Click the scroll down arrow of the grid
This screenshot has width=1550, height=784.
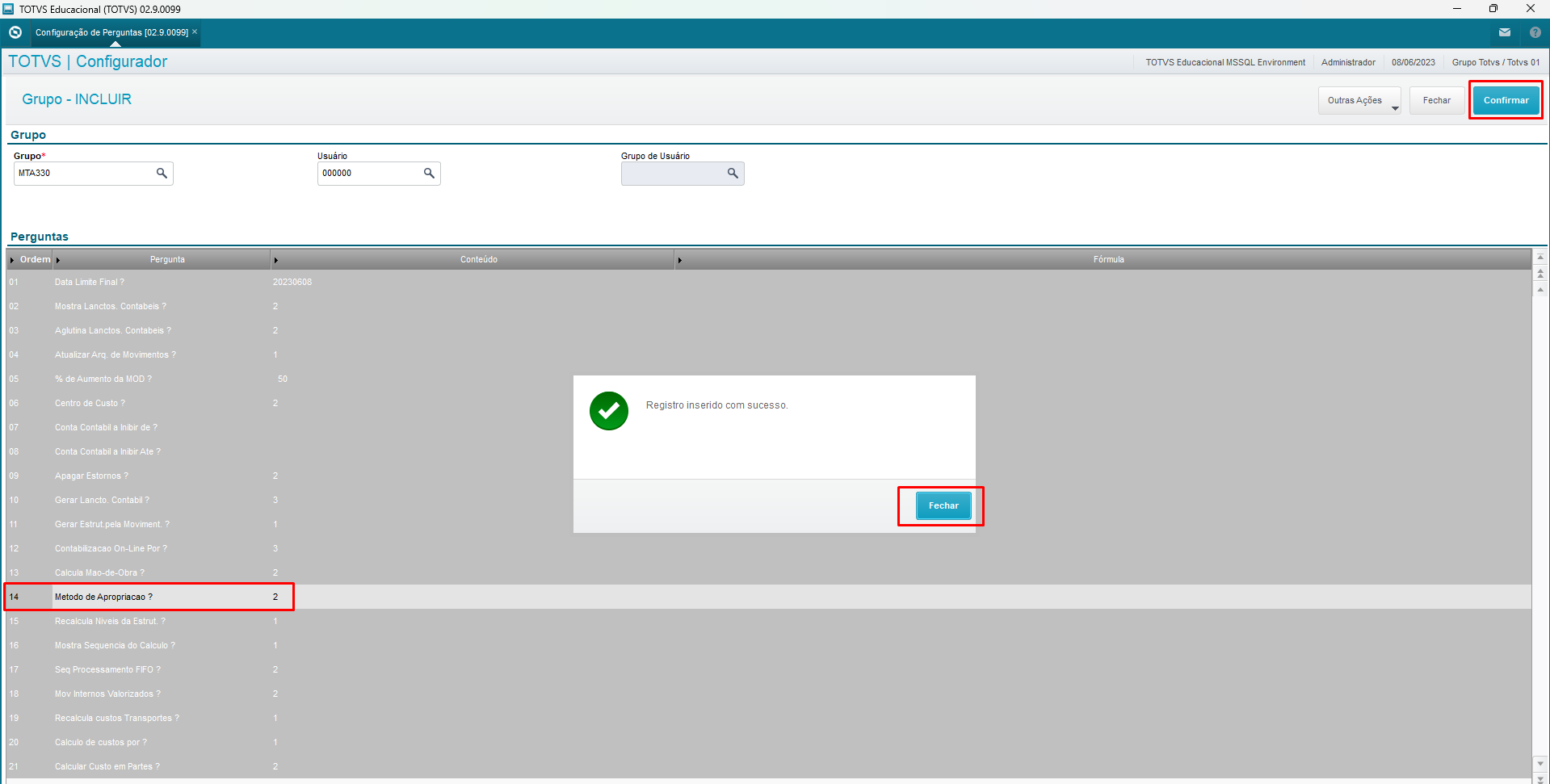1540,763
